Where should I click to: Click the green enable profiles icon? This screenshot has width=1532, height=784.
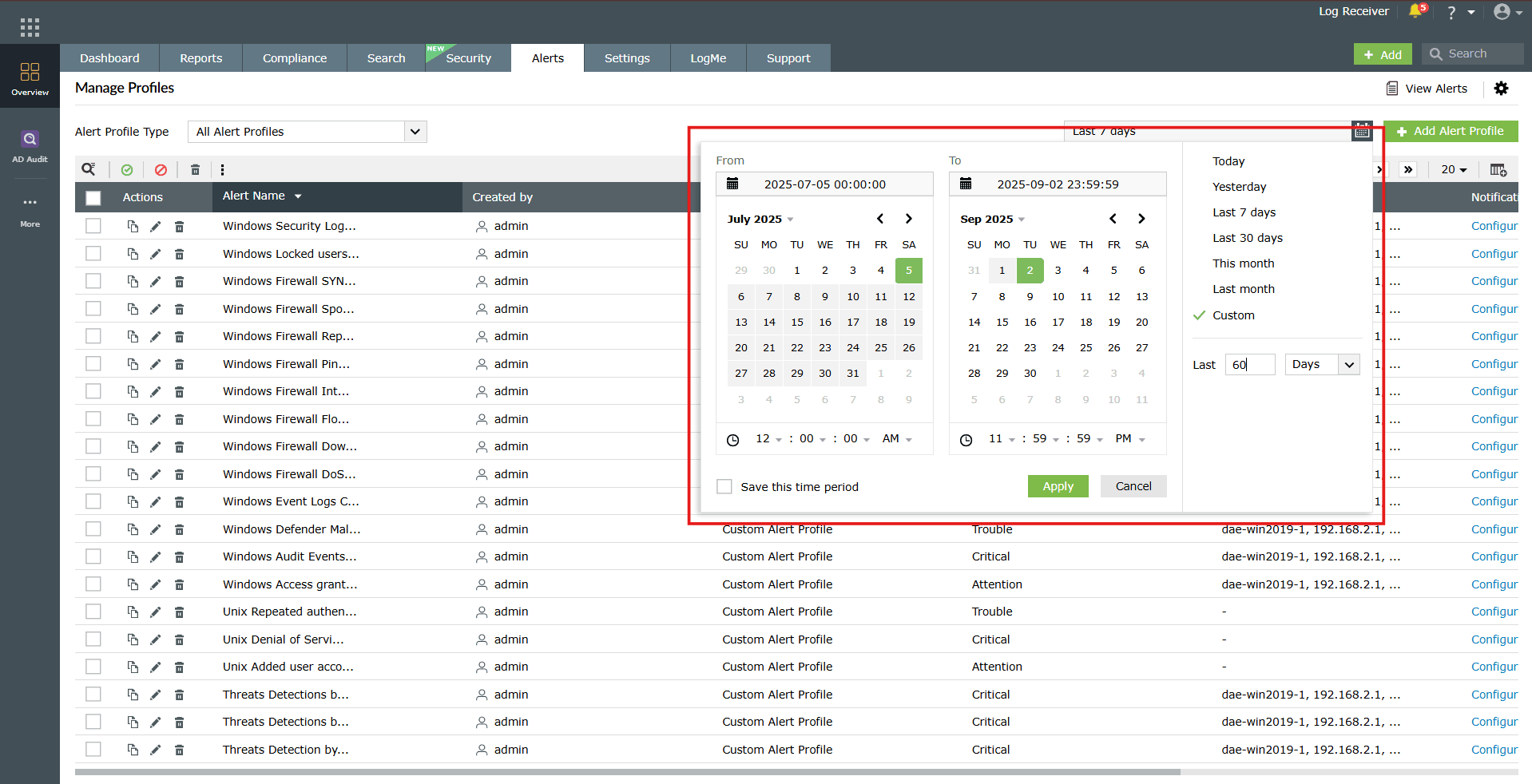[x=127, y=169]
